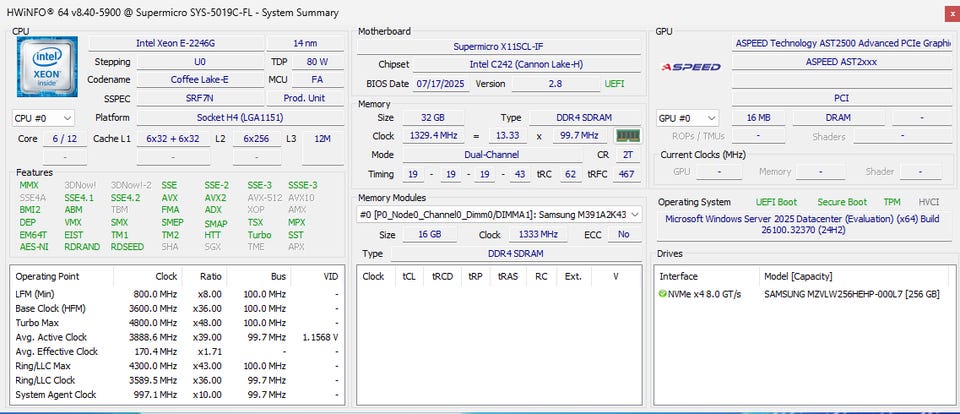Click the Supermicro X11SCL-IF motherboard field
This screenshot has width=960, height=414.
tap(498, 47)
